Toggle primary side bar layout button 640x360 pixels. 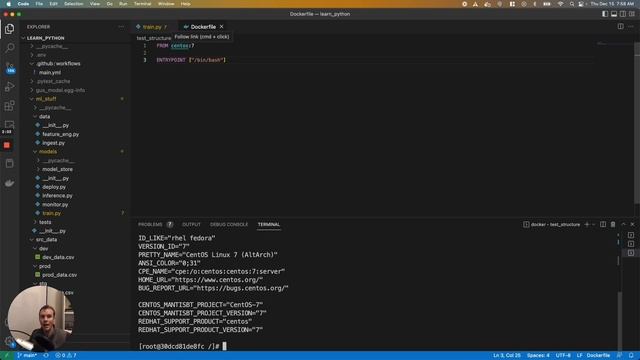coord(605,14)
